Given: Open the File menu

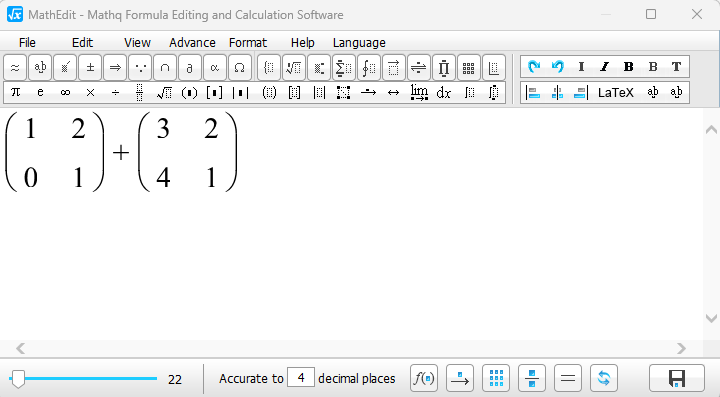Looking at the screenshot, I should pos(27,43).
